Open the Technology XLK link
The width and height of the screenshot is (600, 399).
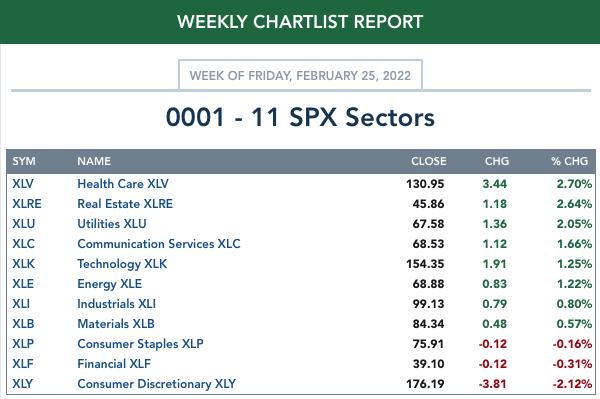click(x=122, y=264)
